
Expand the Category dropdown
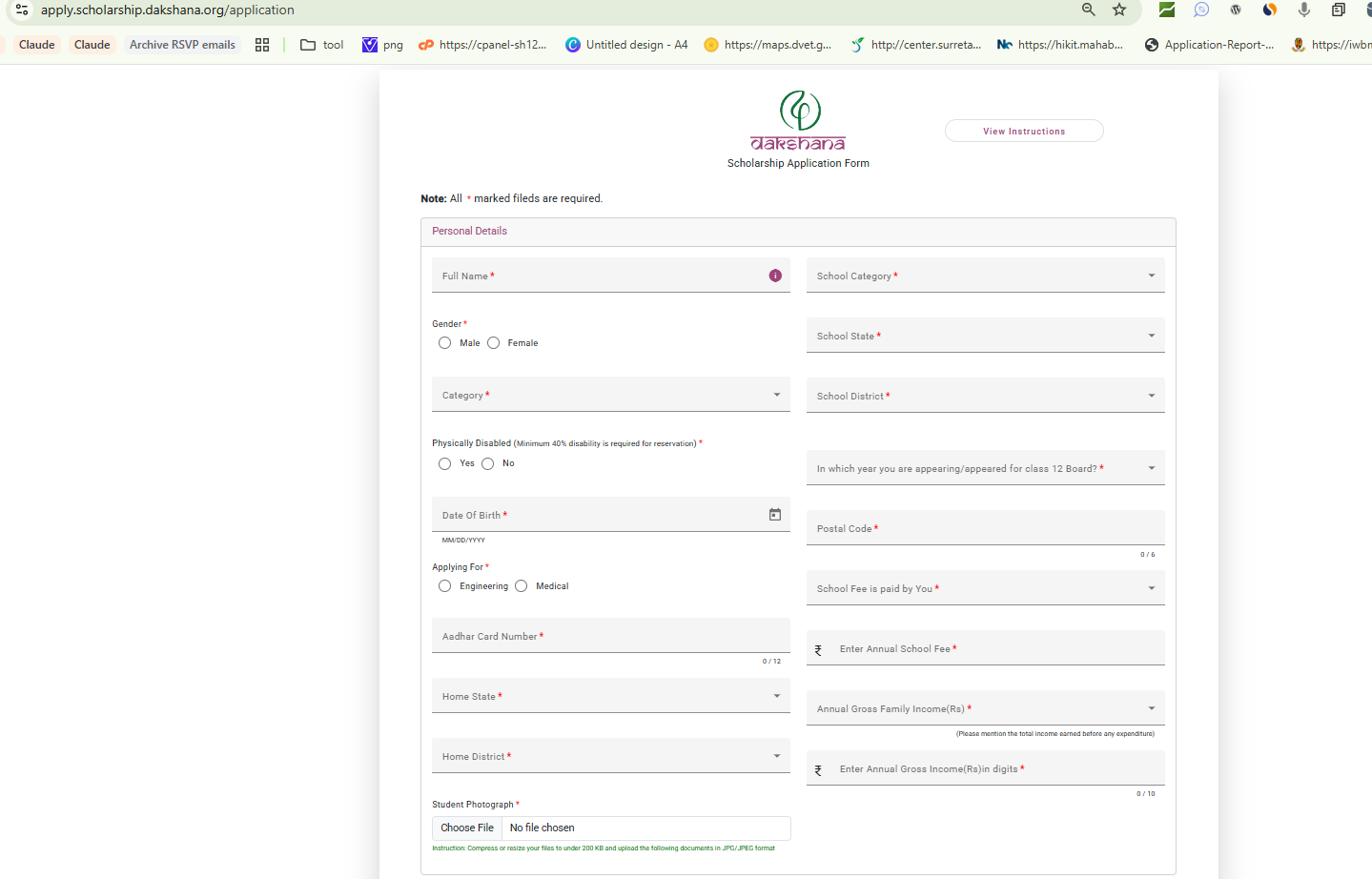[x=611, y=395]
